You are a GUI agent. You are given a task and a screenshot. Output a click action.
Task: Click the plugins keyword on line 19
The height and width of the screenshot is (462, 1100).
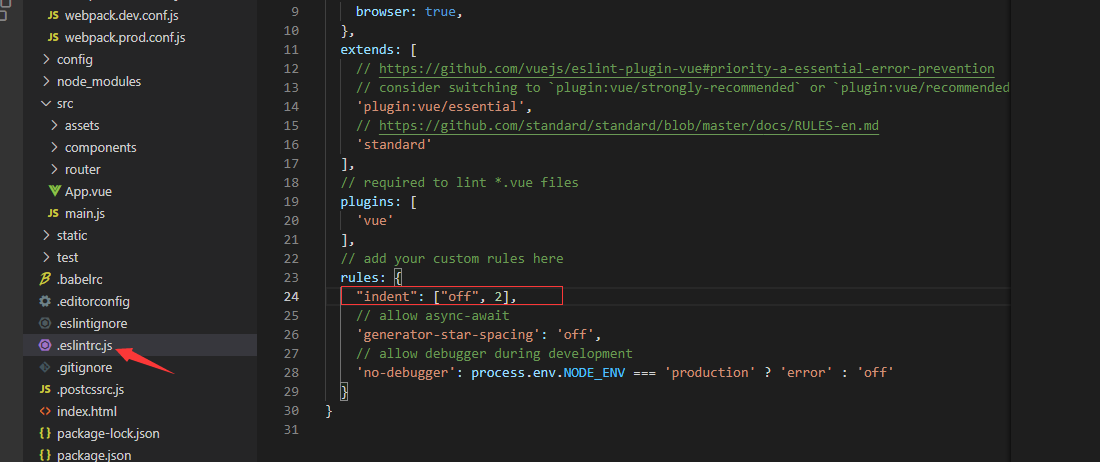pyautogui.click(x=367, y=201)
